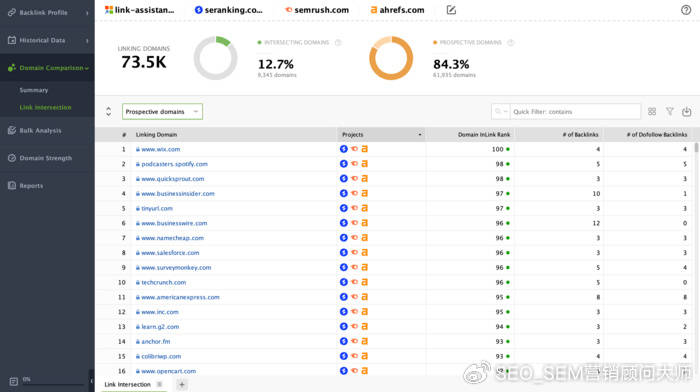The image size is (700, 392).
Task: Click the Domain Strength gauge icon
Action: pyautogui.click(x=12, y=158)
